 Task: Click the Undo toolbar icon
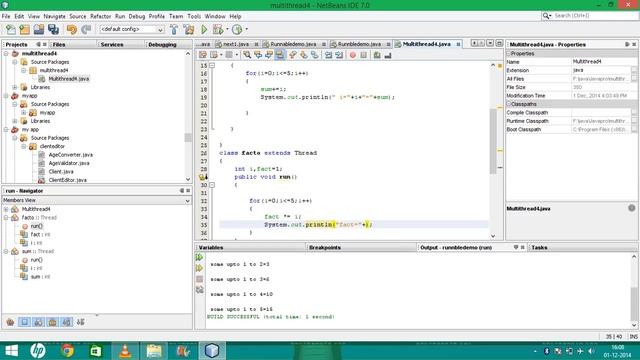point(72,29)
